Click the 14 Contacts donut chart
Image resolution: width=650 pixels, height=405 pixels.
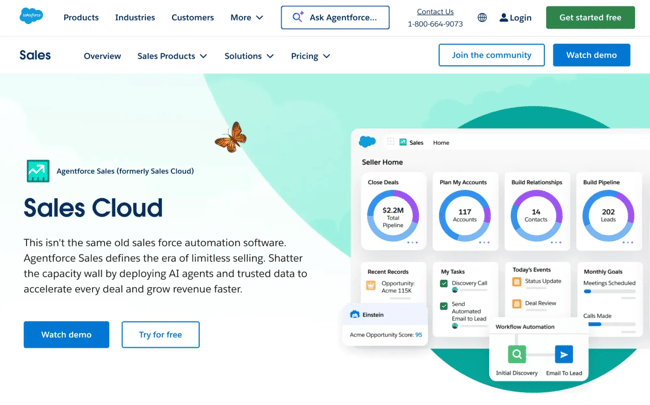(536, 216)
